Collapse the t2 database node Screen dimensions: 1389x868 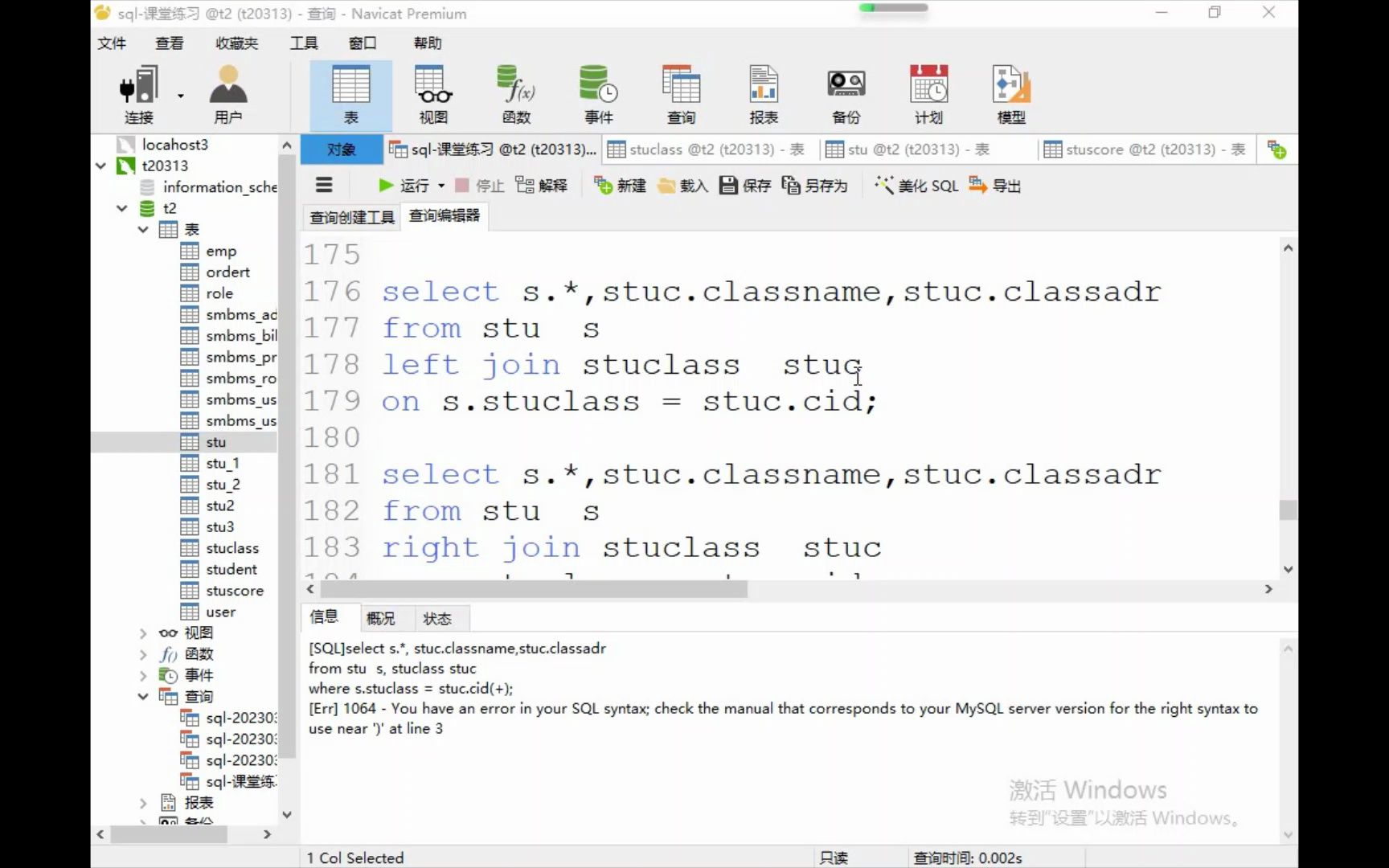pos(122,207)
